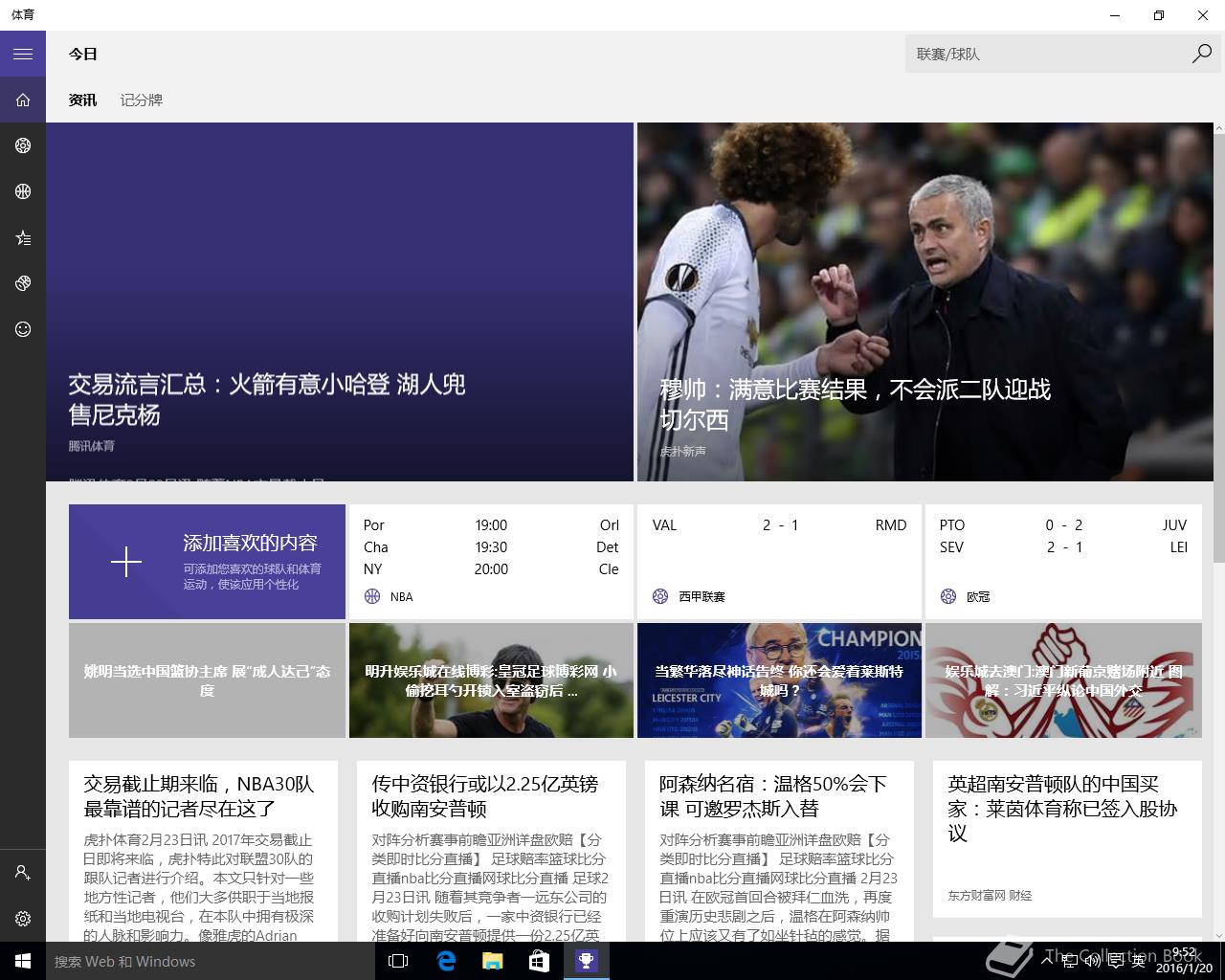Open the Store from the taskbar
Screen dimensions: 1225x980
tap(539, 961)
